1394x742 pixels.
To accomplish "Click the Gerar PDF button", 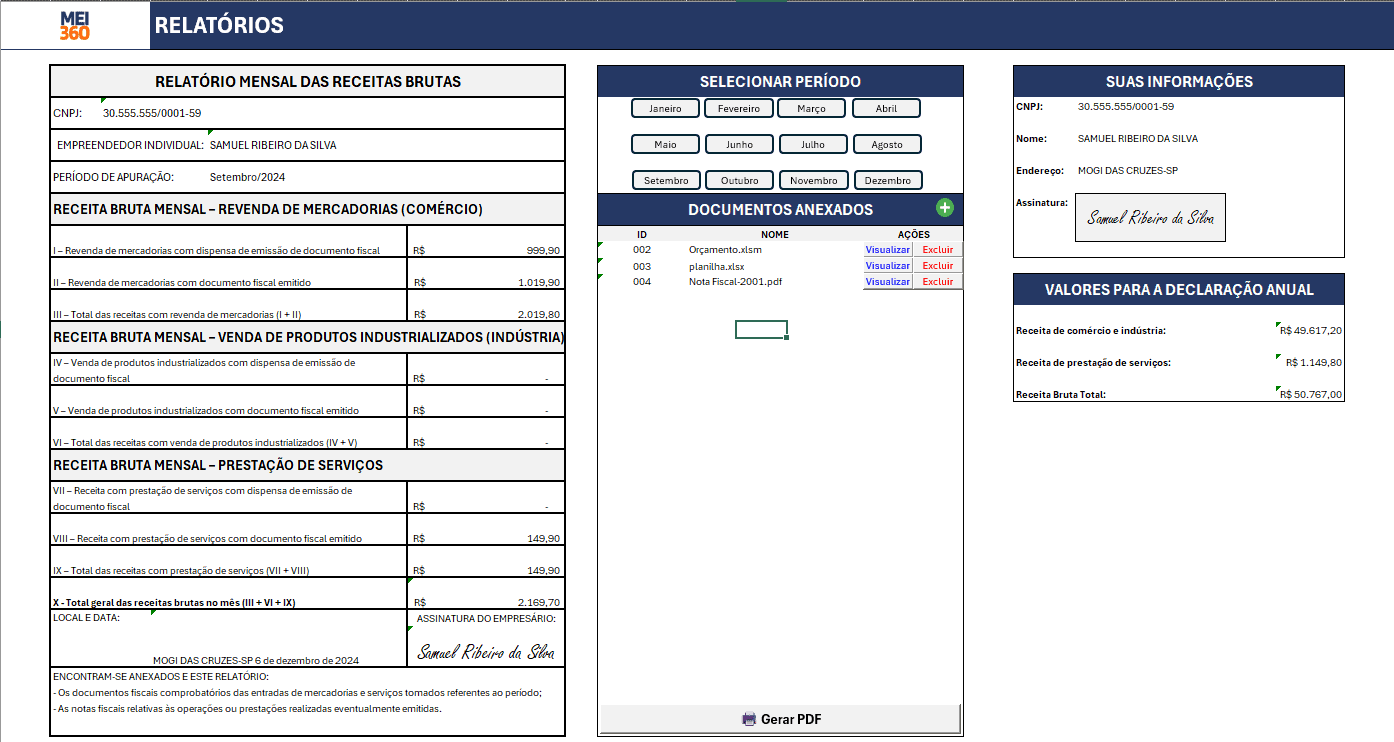I will tap(780, 719).
